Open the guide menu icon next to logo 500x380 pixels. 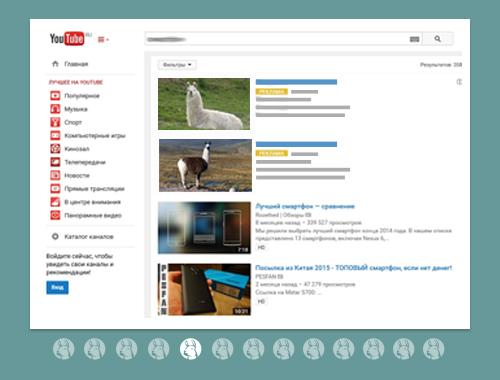(x=103, y=40)
